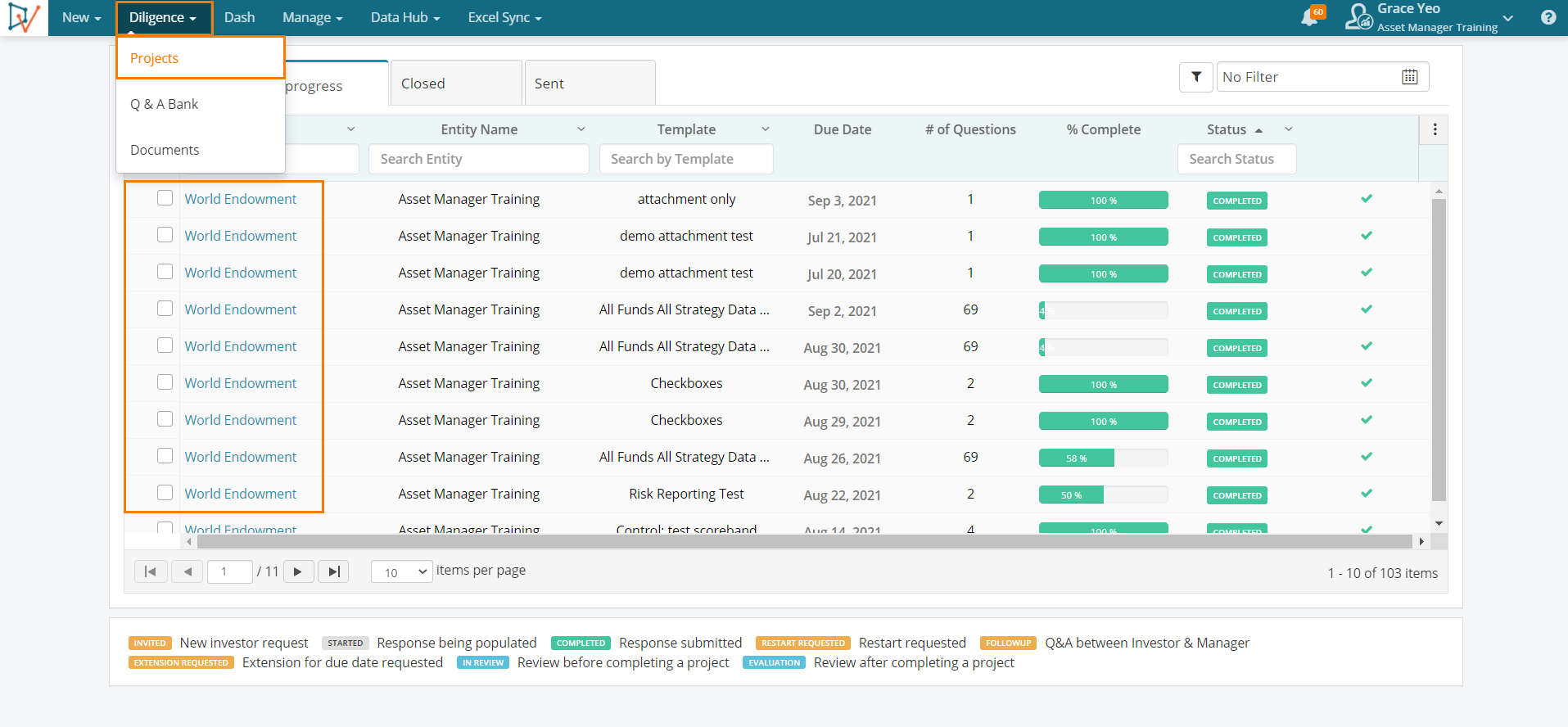Sort by the Status column header
Viewport: 1568px width, 727px height.
point(1227,129)
